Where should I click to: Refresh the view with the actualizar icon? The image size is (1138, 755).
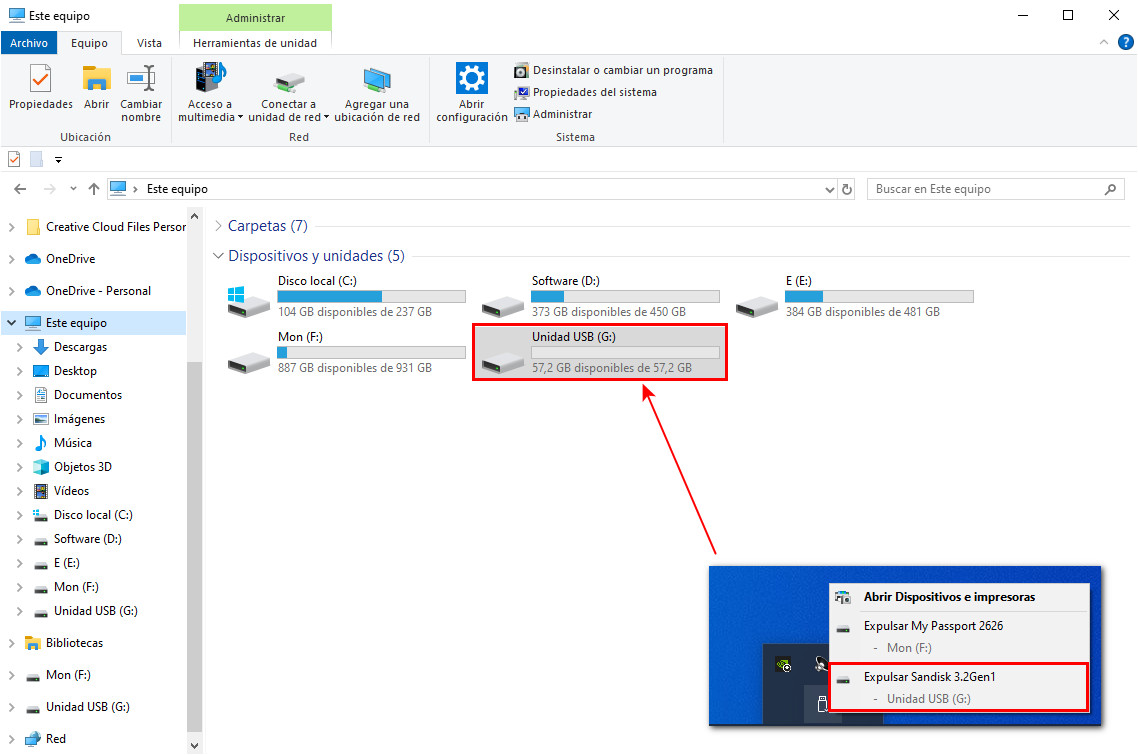846,188
